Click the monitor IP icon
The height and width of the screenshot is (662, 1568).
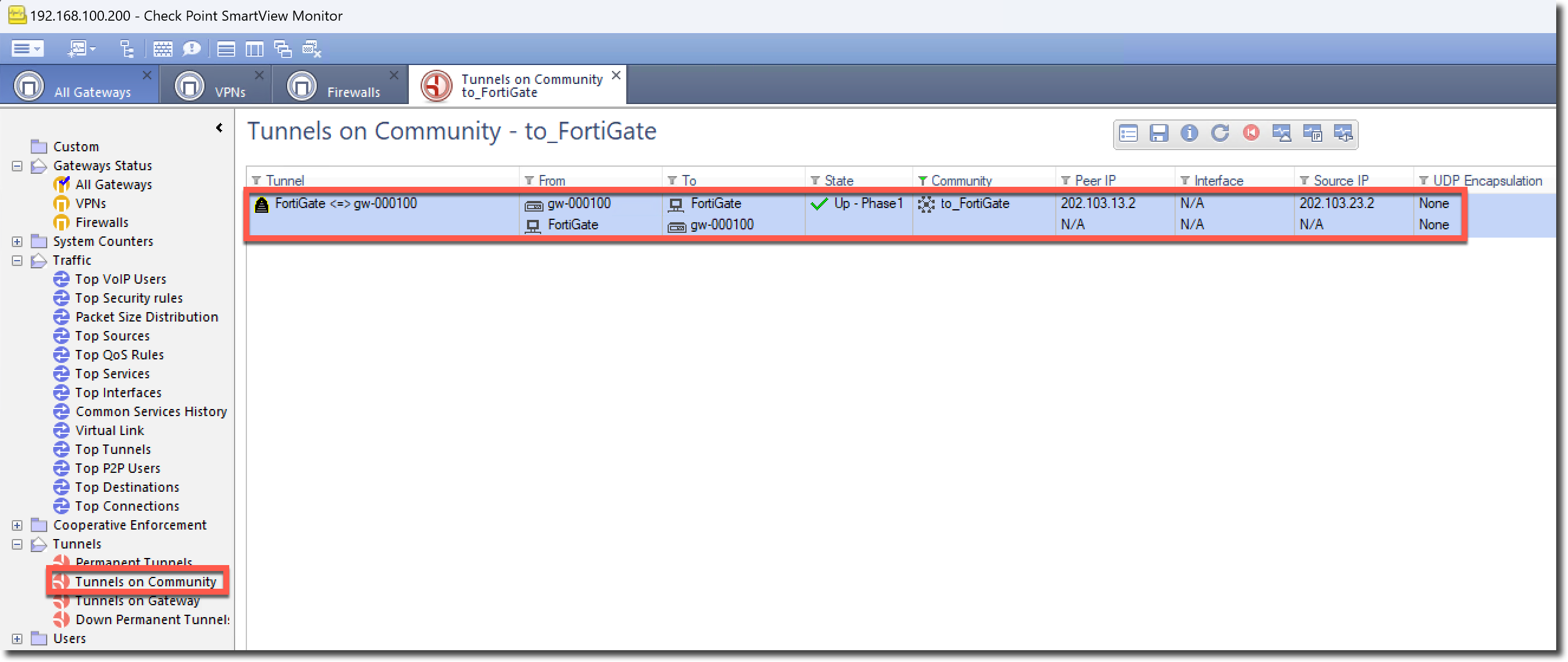tap(1312, 133)
